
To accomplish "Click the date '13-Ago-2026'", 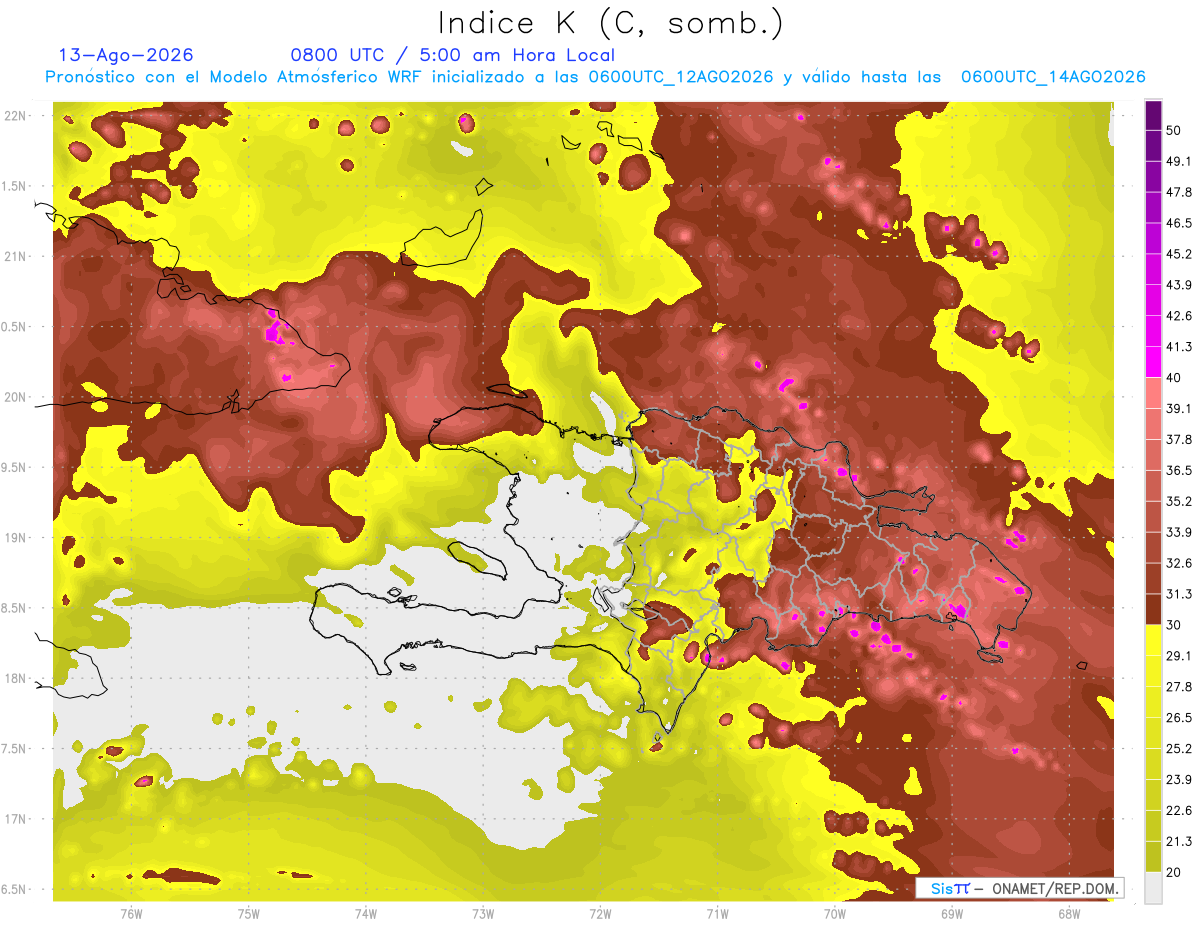I will (126, 55).
